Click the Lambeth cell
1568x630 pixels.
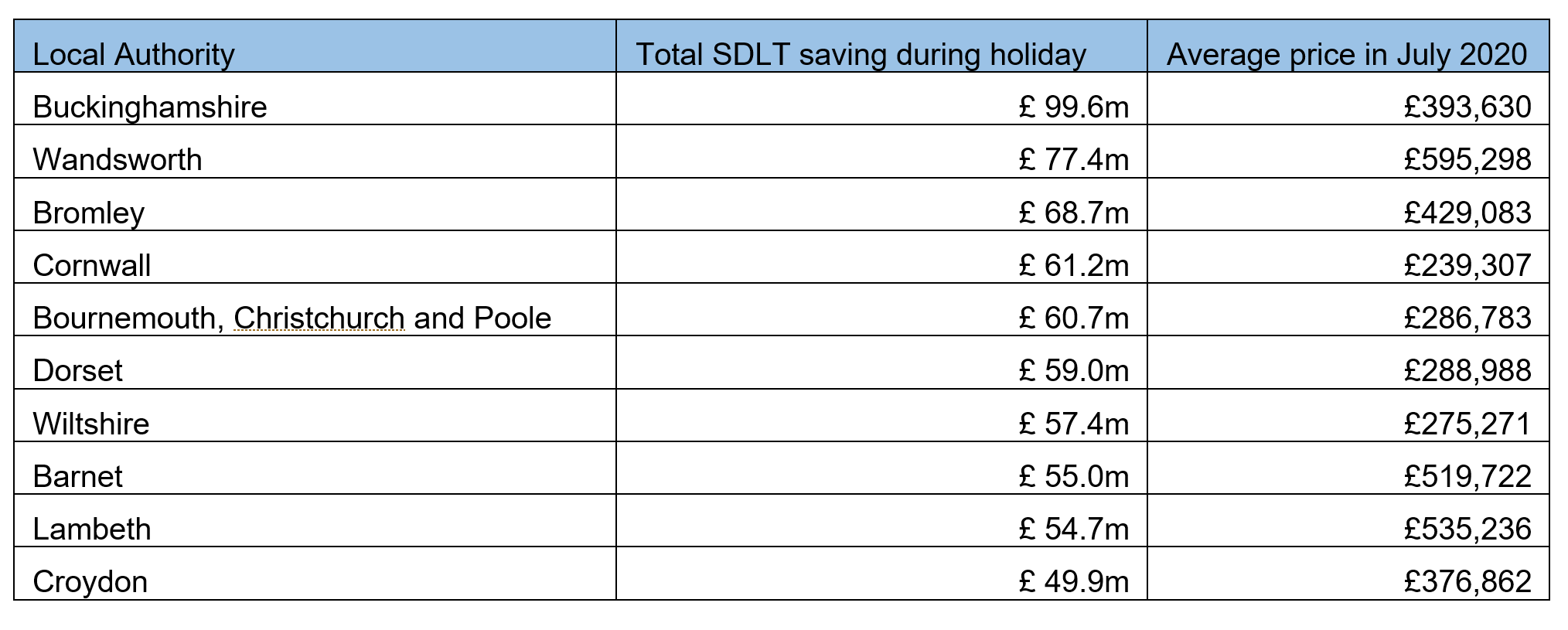click(92, 529)
